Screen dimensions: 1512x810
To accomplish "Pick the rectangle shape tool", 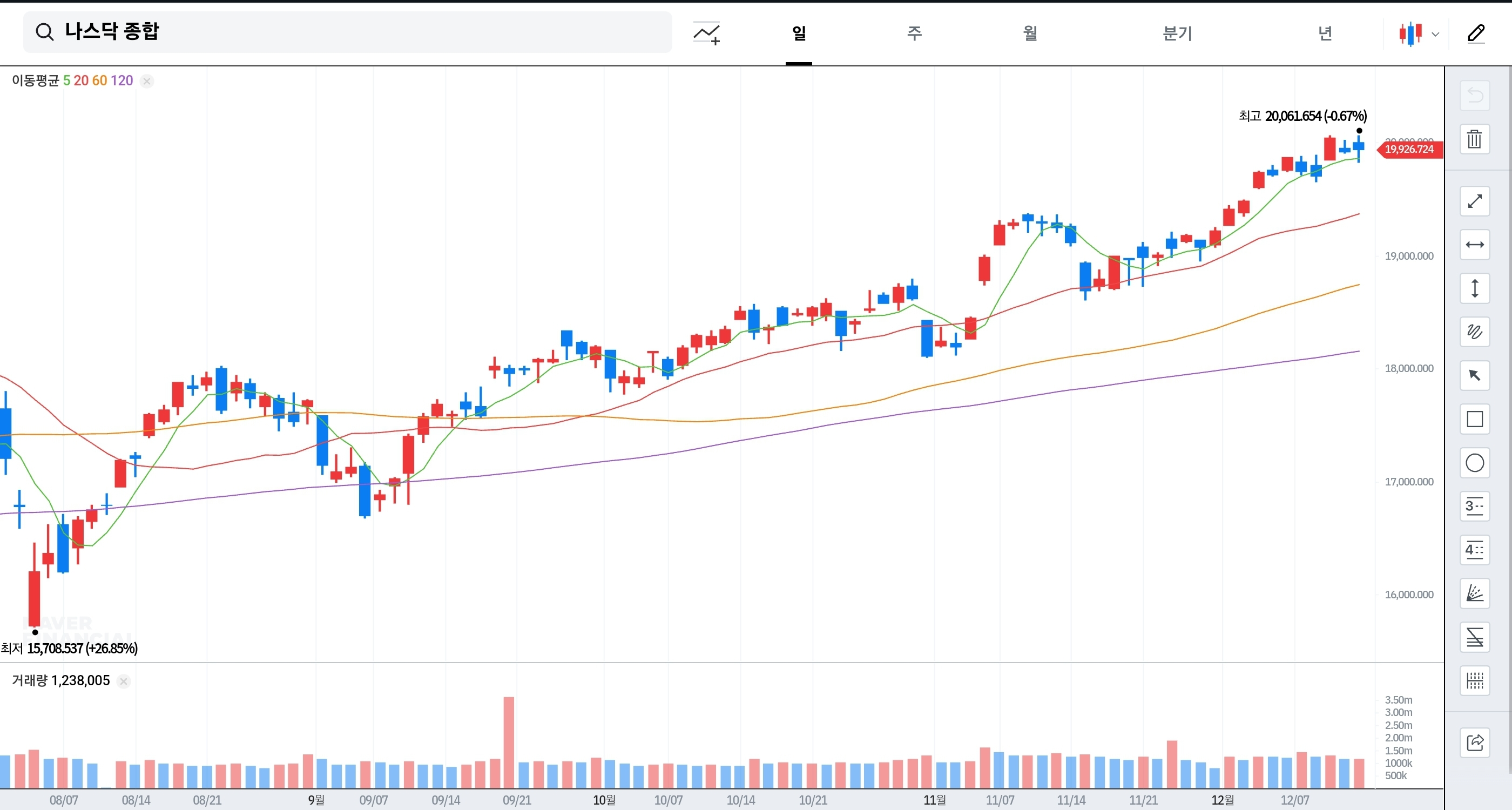I will point(1474,419).
